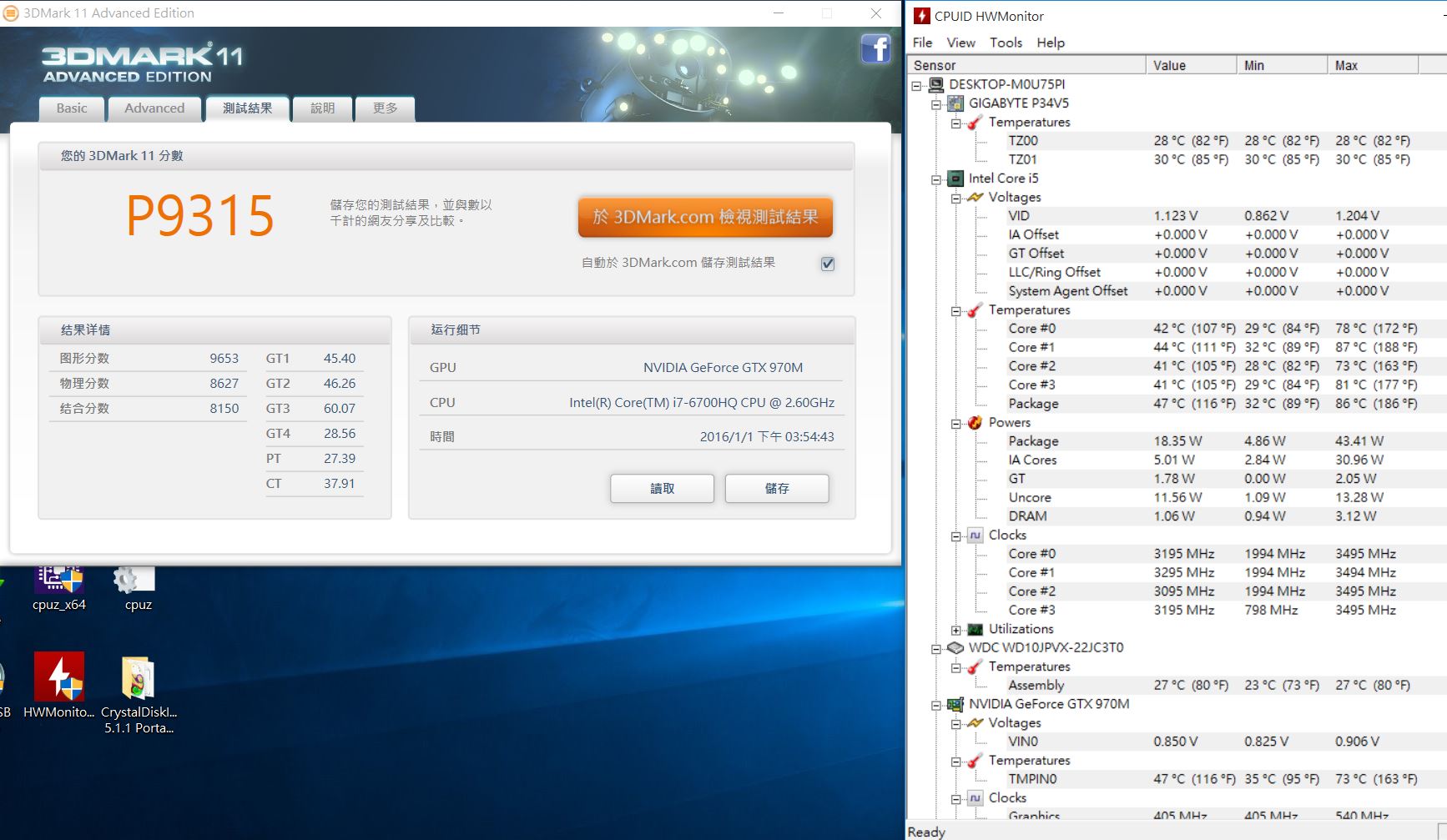Click the NVIDIA GeForce GTX 970M GPU value in 3DMark

[723, 368]
